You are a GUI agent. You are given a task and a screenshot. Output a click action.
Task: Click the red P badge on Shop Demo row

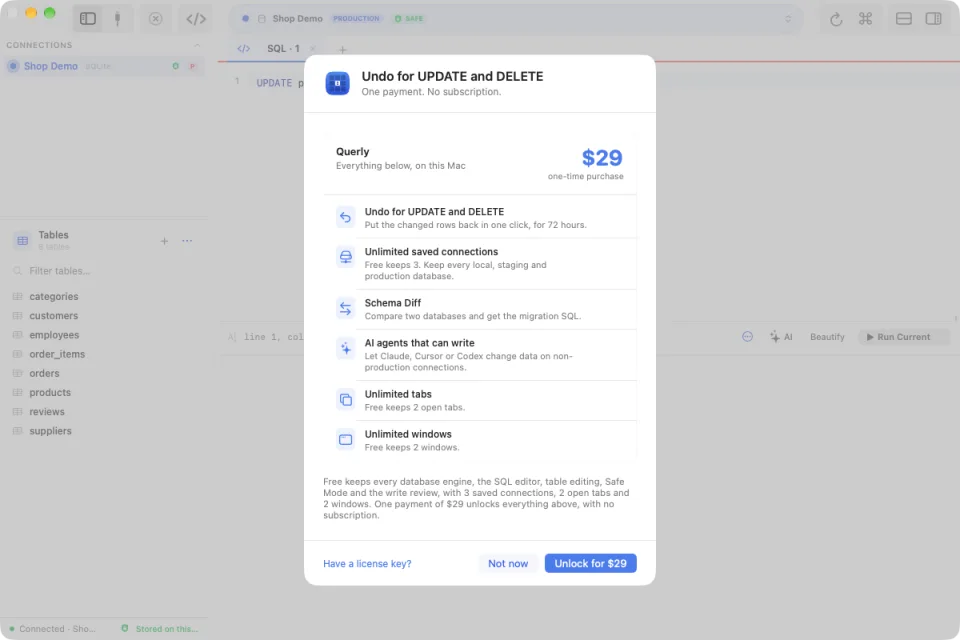click(x=192, y=66)
